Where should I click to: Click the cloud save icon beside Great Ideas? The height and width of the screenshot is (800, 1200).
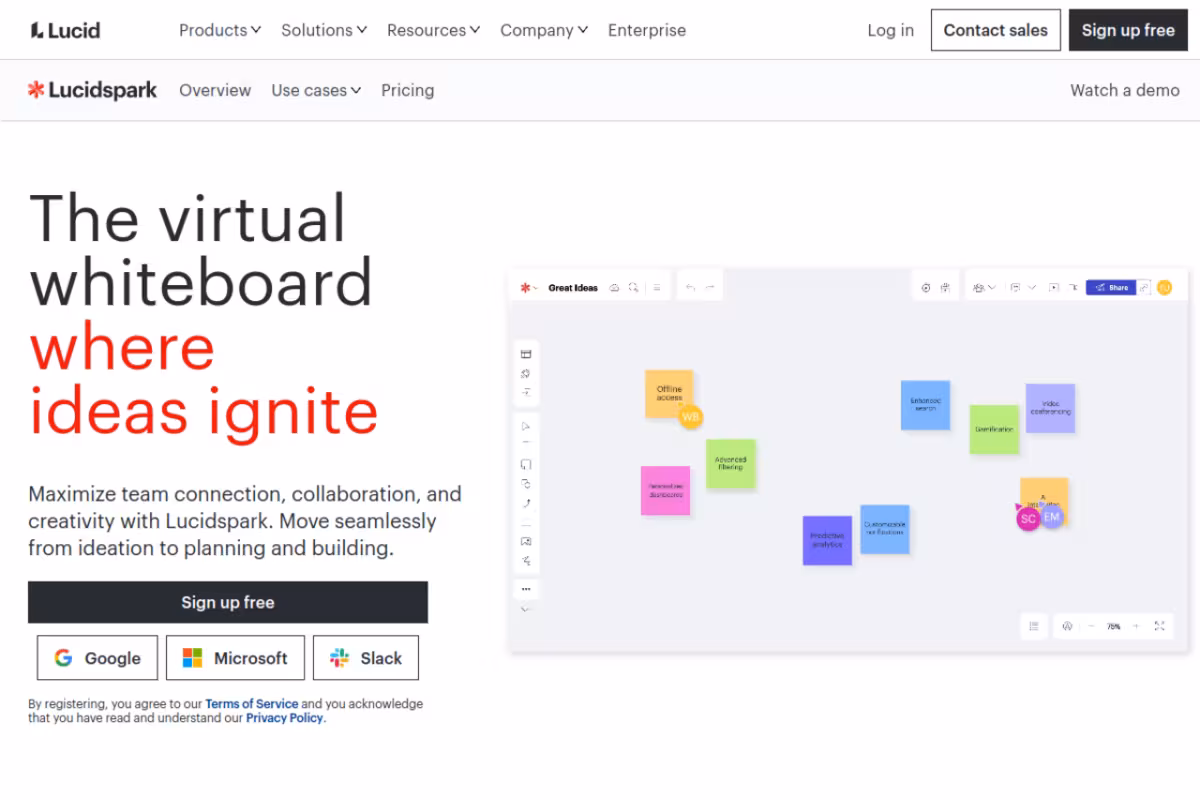614,288
